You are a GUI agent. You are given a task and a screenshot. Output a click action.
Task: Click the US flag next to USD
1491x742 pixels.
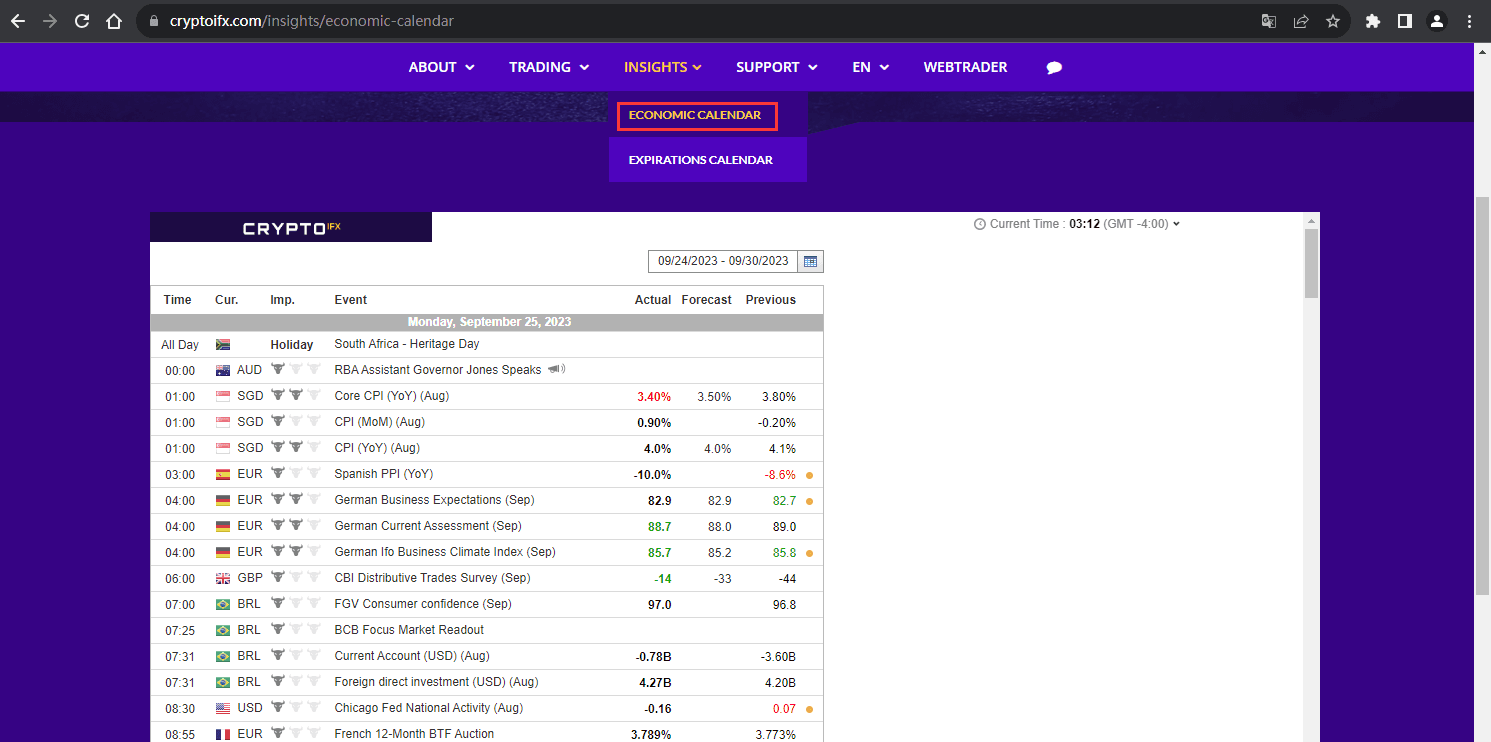(223, 708)
